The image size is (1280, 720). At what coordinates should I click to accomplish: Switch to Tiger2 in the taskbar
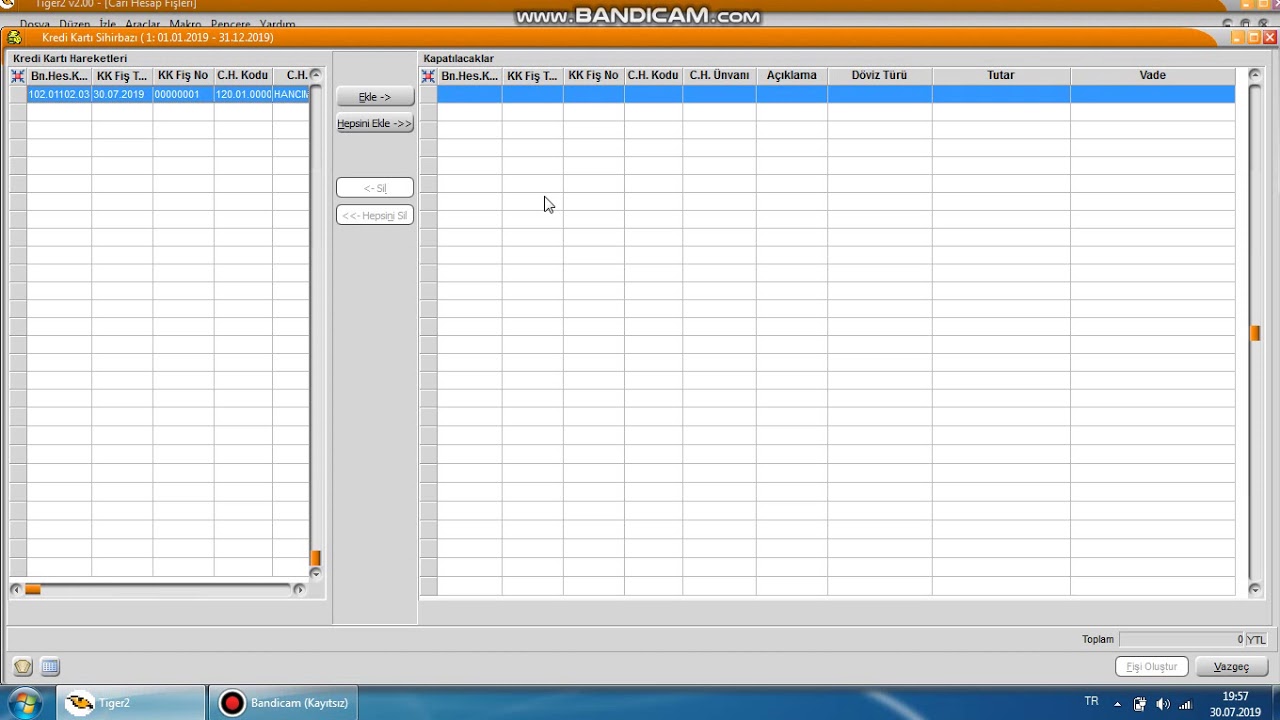click(x=130, y=703)
